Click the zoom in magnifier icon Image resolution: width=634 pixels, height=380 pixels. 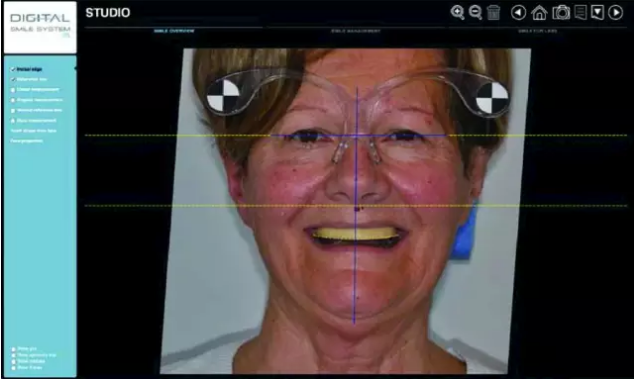pyautogui.click(x=457, y=13)
